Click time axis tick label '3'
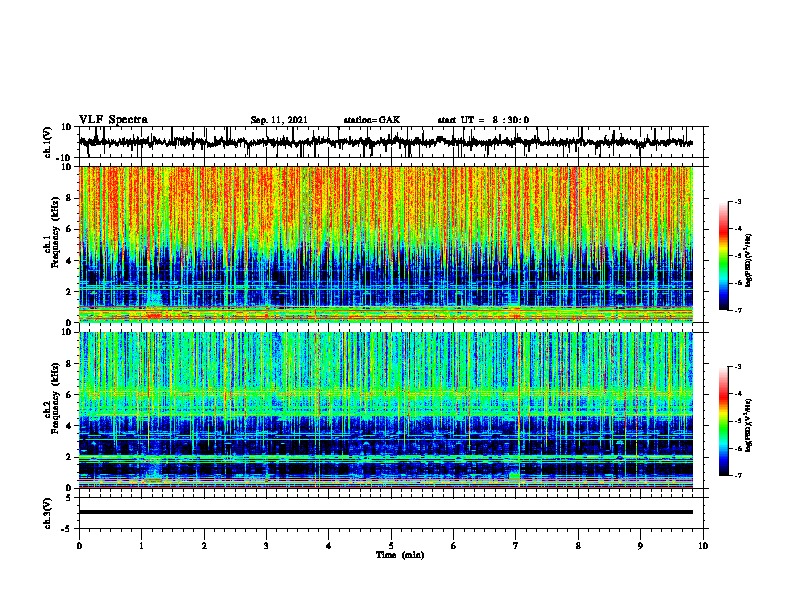Viewport: 792px width, 612px height. click(266, 546)
